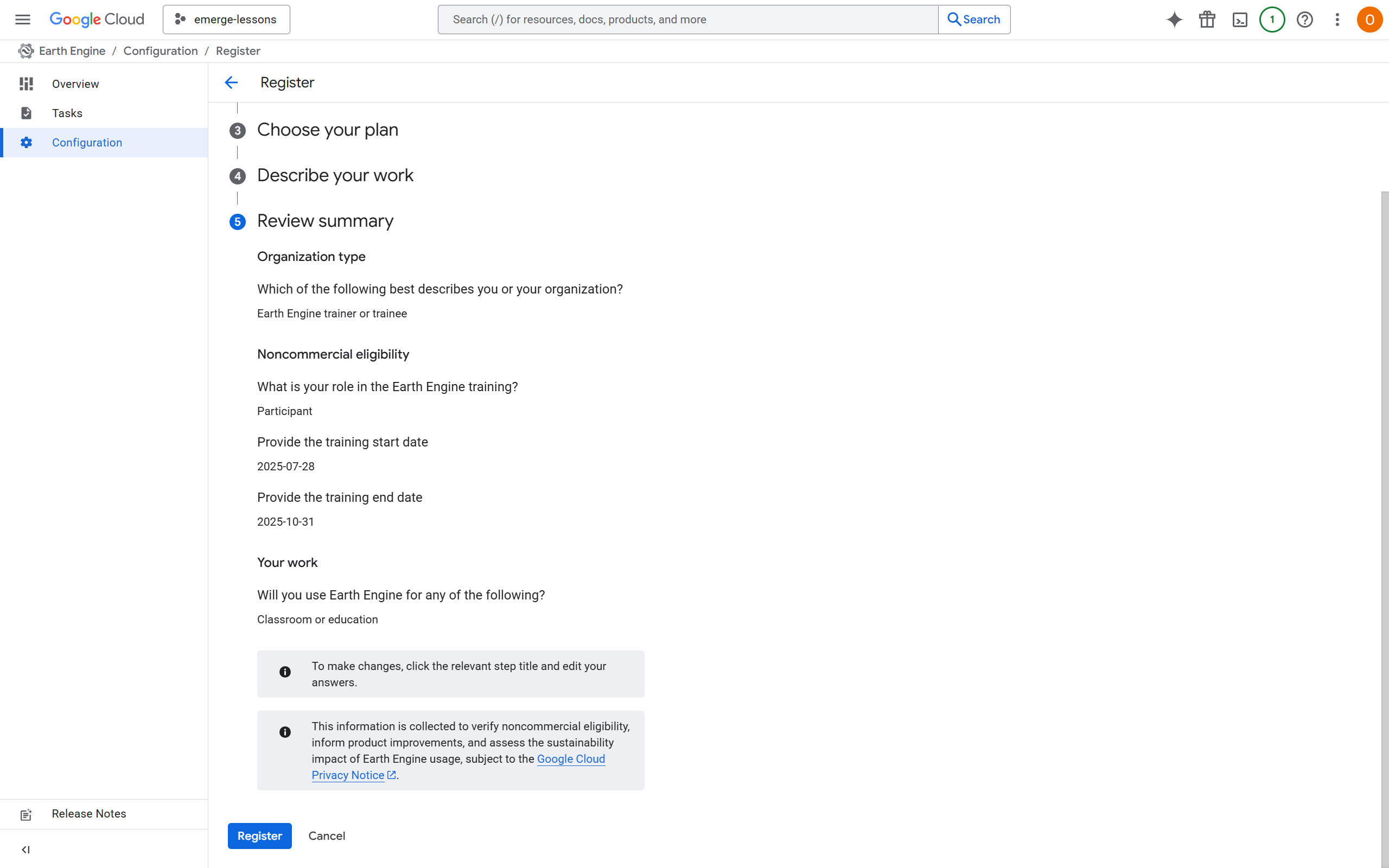1389x868 pixels.
Task: Click the Earth Engine breadcrumb logo
Action: coord(26,50)
